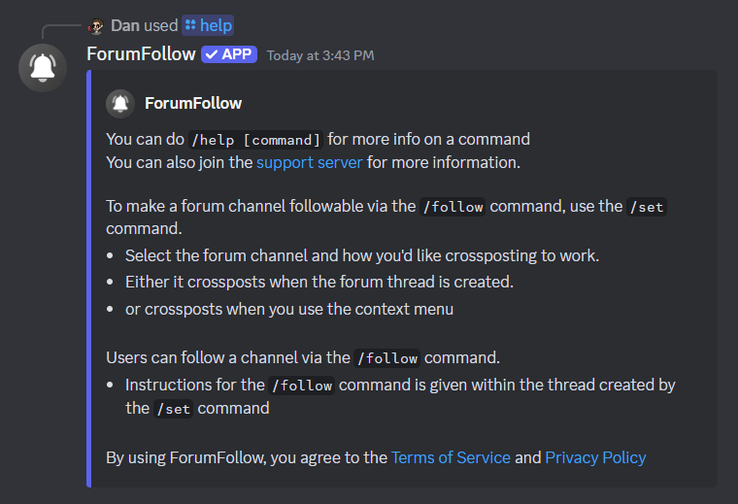Click the /follow code in the forum channel sentence
Viewport: 738px width, 504px height.
click(453, 207)
